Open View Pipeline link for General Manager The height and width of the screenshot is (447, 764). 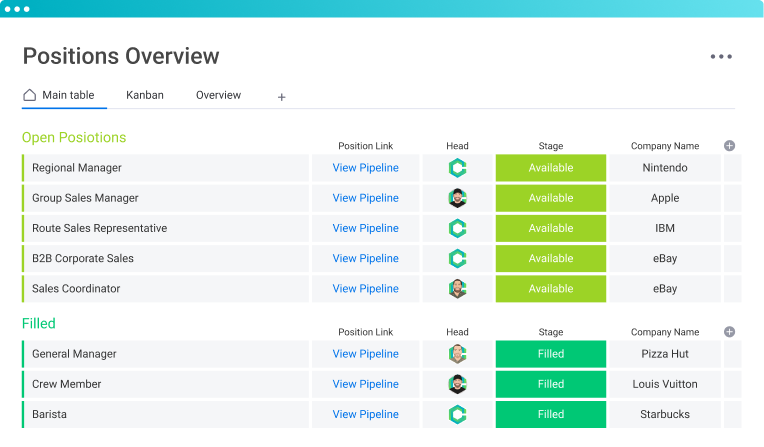(x=365, y=354)
